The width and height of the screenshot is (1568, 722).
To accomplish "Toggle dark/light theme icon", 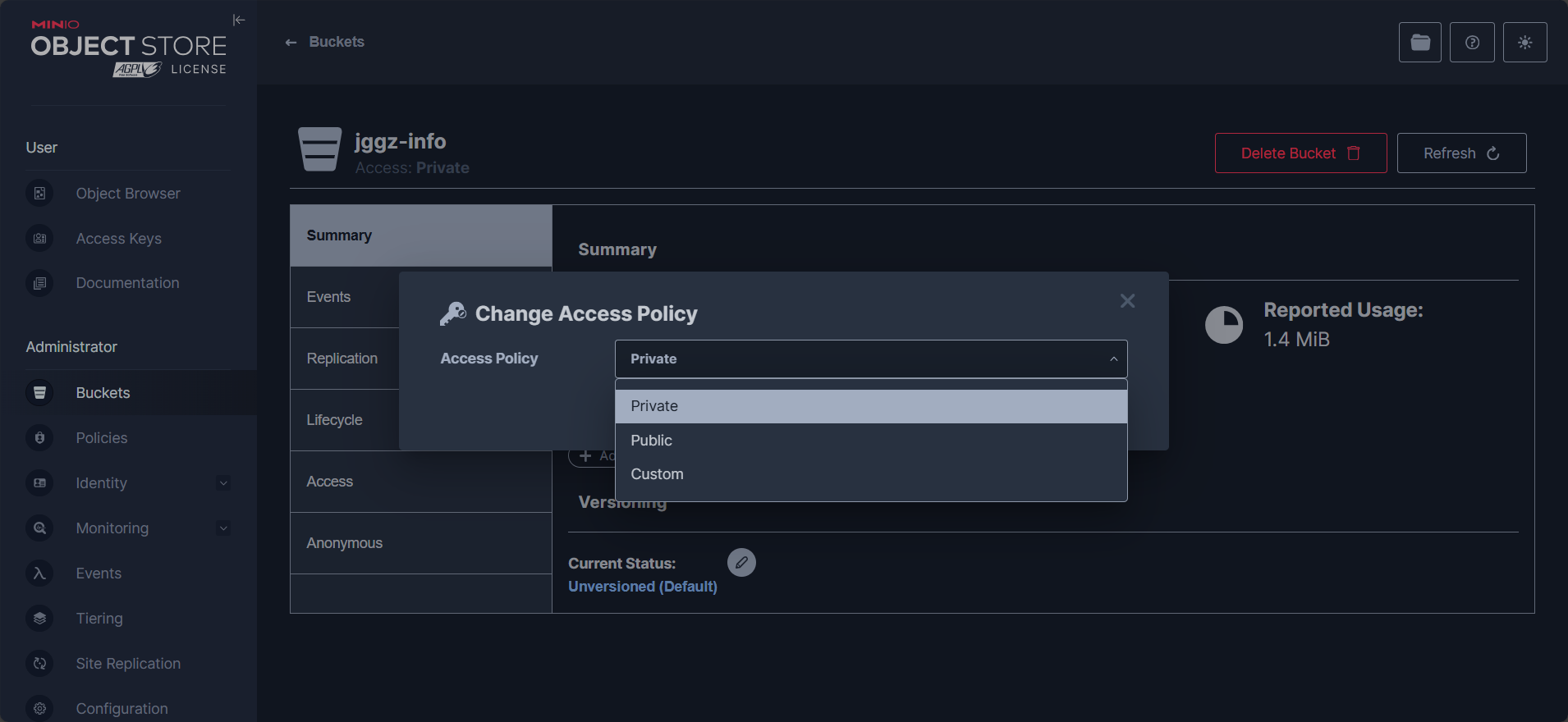I will pos(1524,43).
